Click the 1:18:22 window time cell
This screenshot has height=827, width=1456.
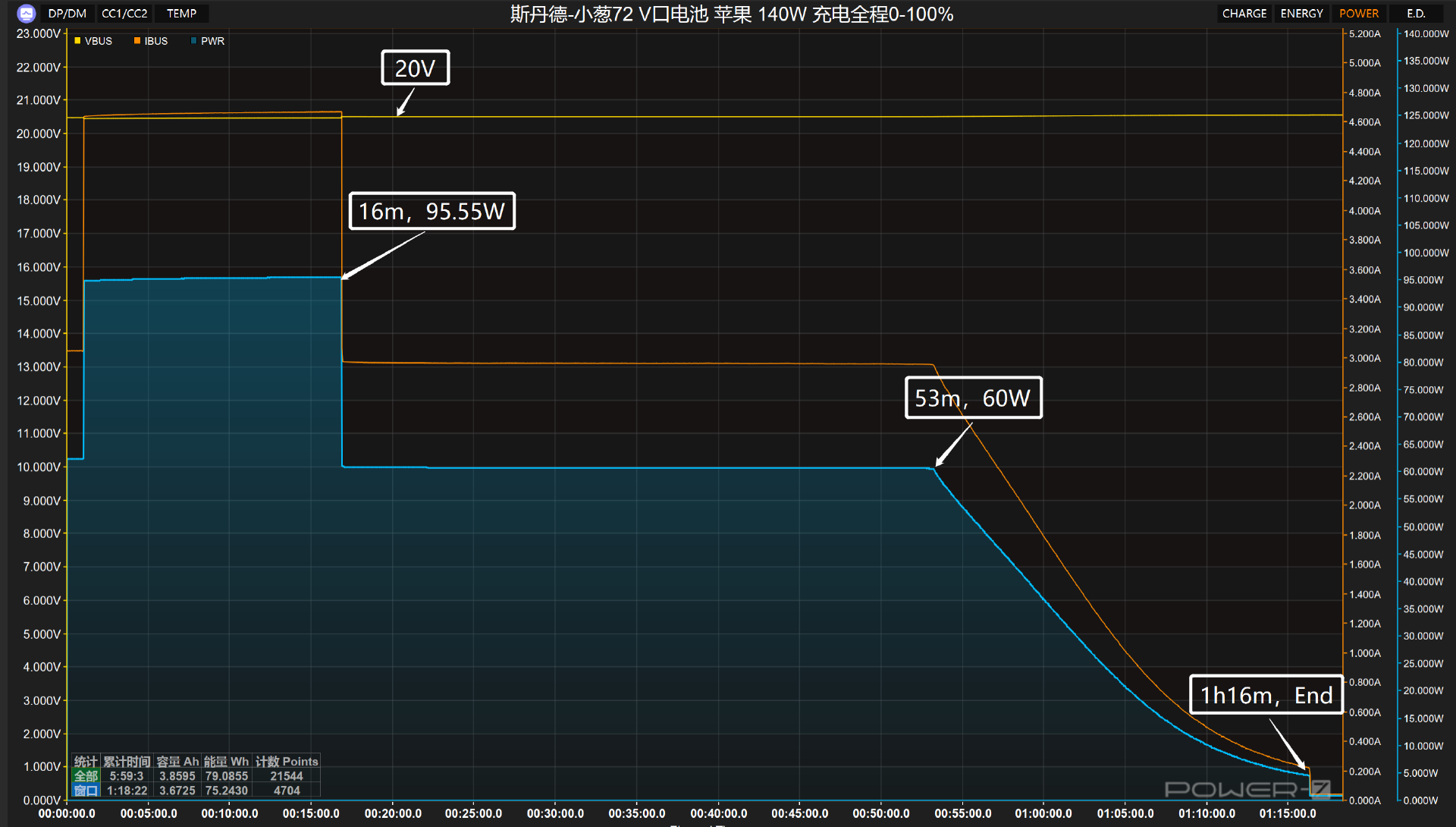tap(127, 791)
